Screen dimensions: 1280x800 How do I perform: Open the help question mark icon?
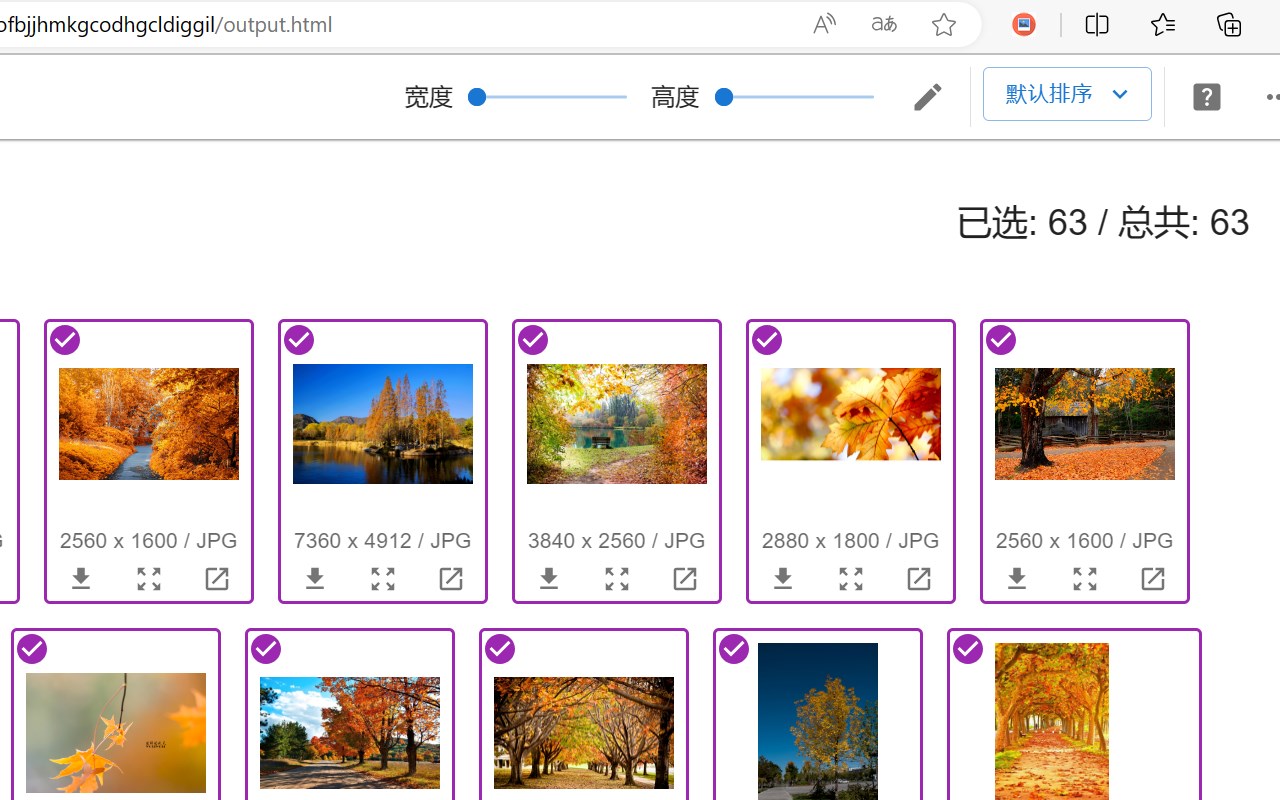(x=1207, y=97)
